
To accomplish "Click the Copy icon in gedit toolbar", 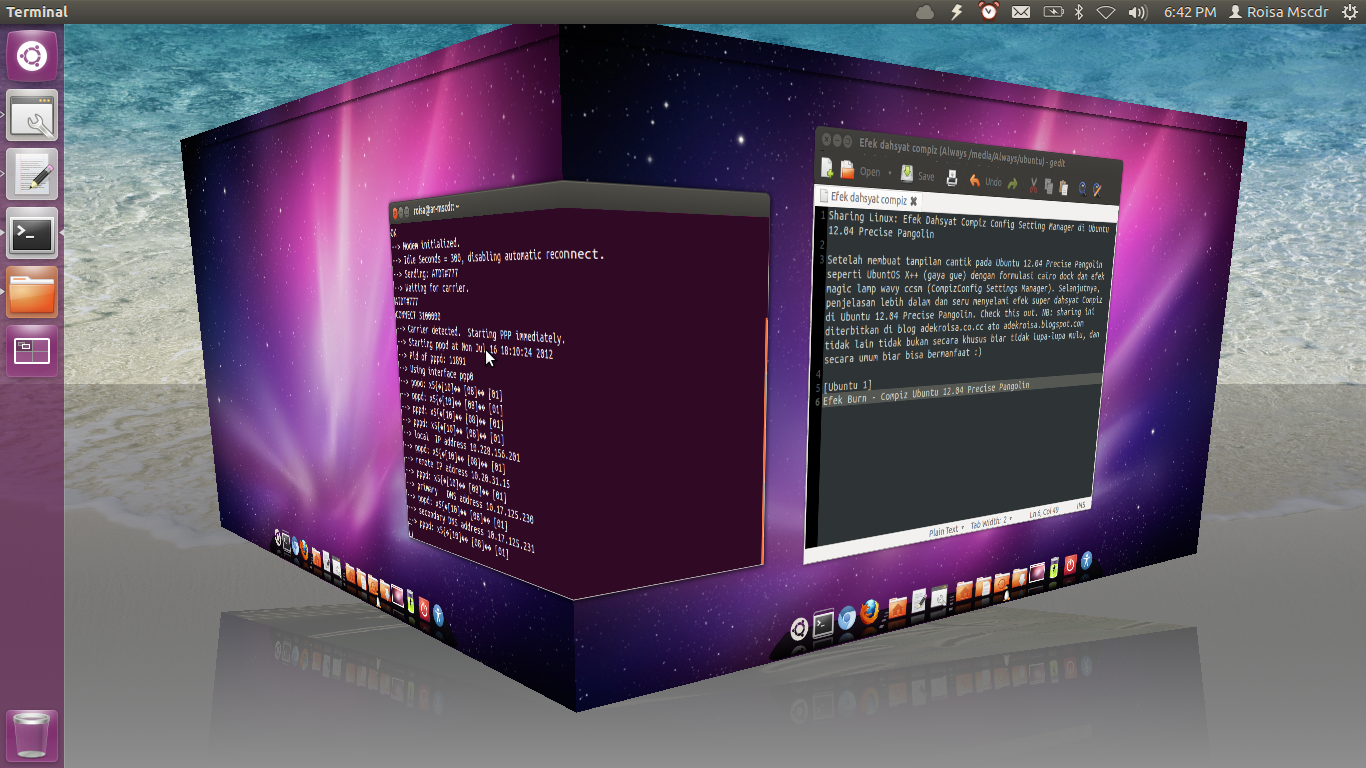I will coord(1049,186).
